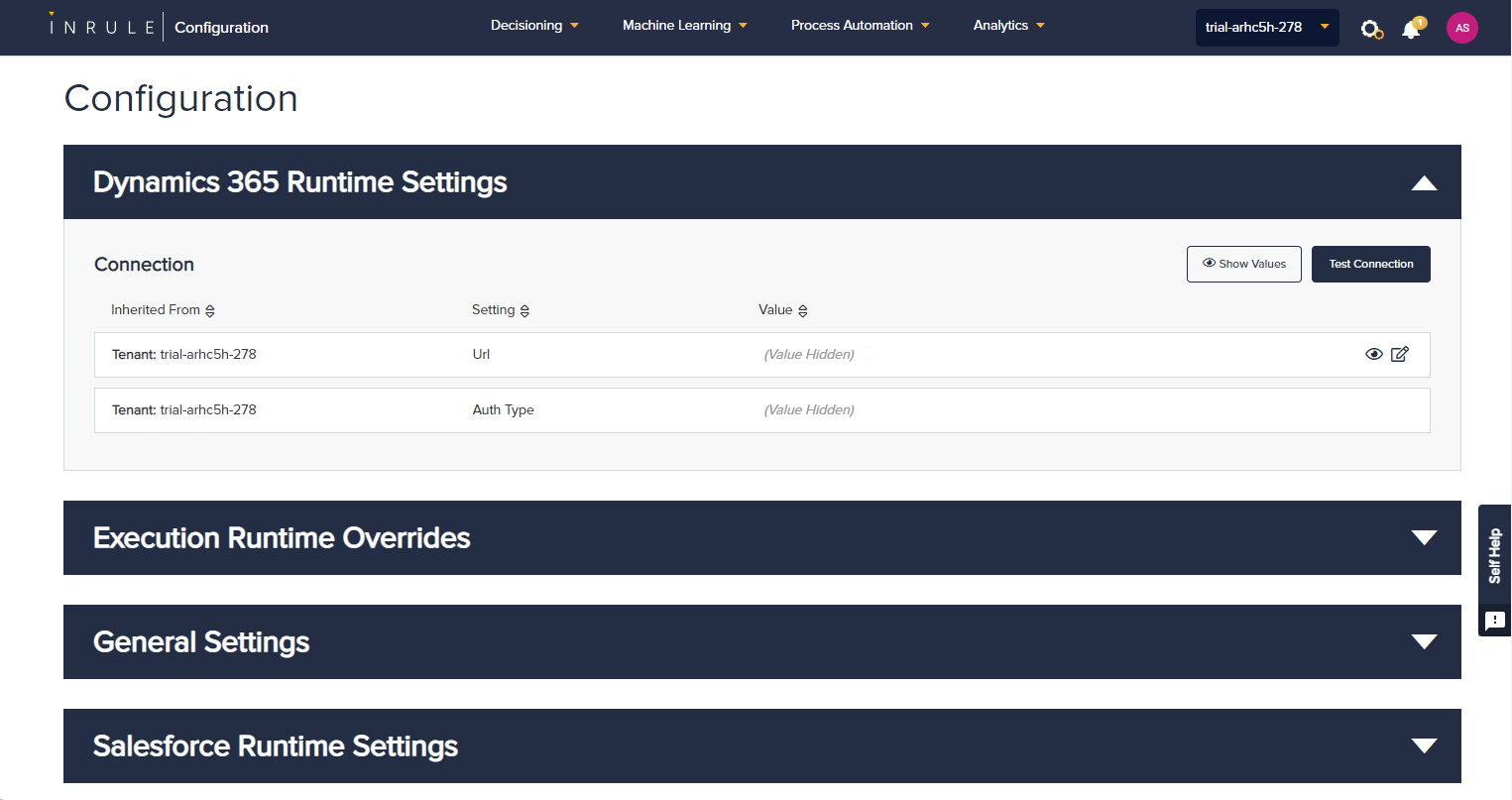Expand the General Settings section
1512x800 pixels.
click(x=1424, y=641)
